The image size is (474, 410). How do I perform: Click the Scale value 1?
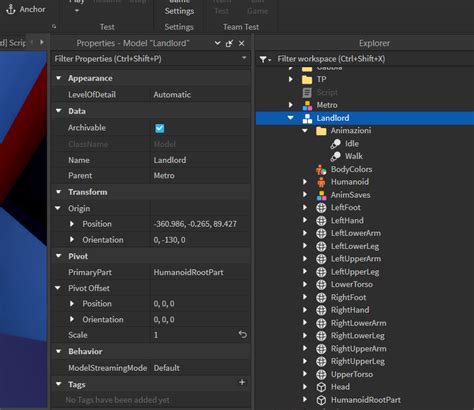click(156, 335)
